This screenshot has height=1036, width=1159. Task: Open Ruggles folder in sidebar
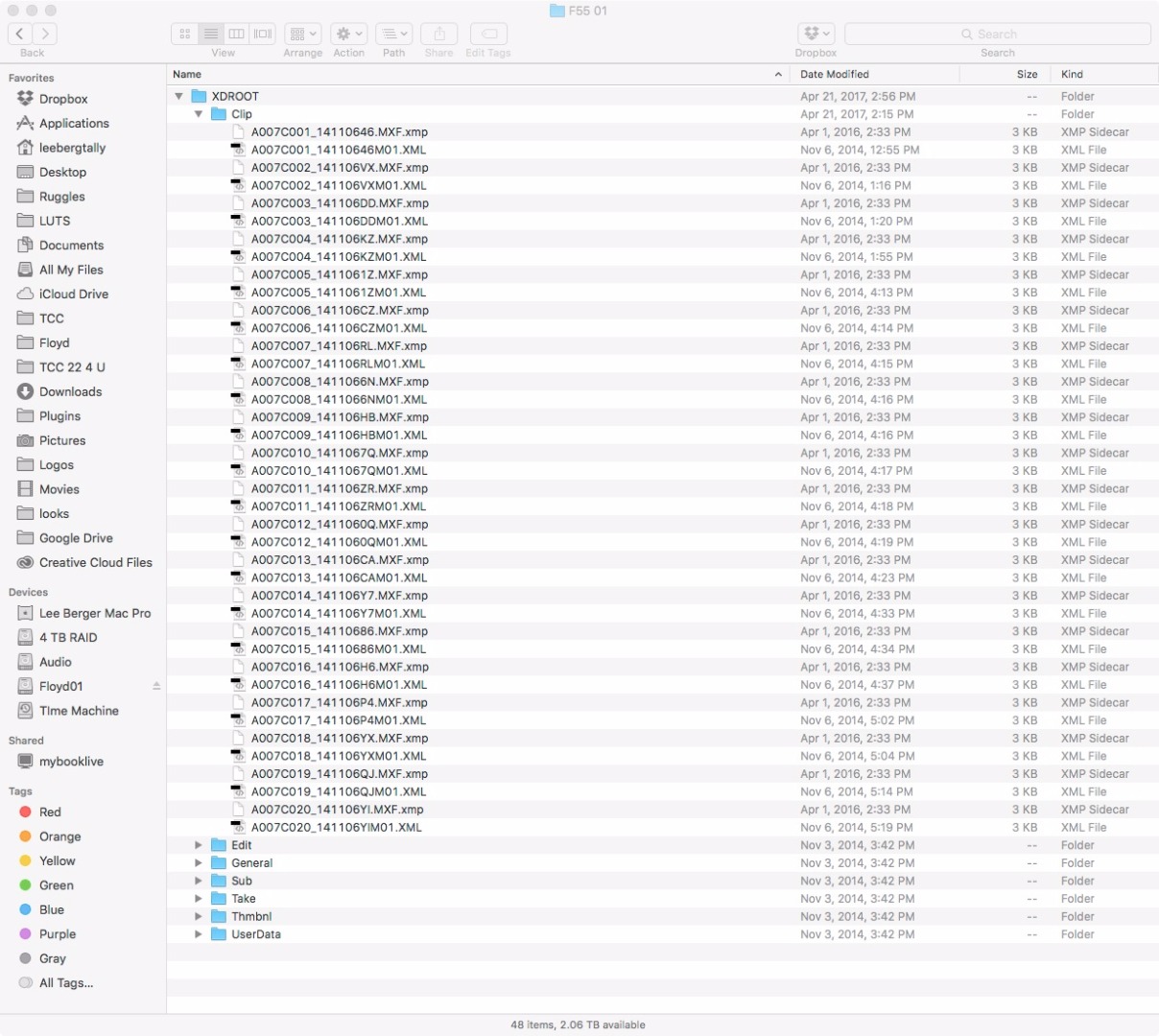pos(61,197)
